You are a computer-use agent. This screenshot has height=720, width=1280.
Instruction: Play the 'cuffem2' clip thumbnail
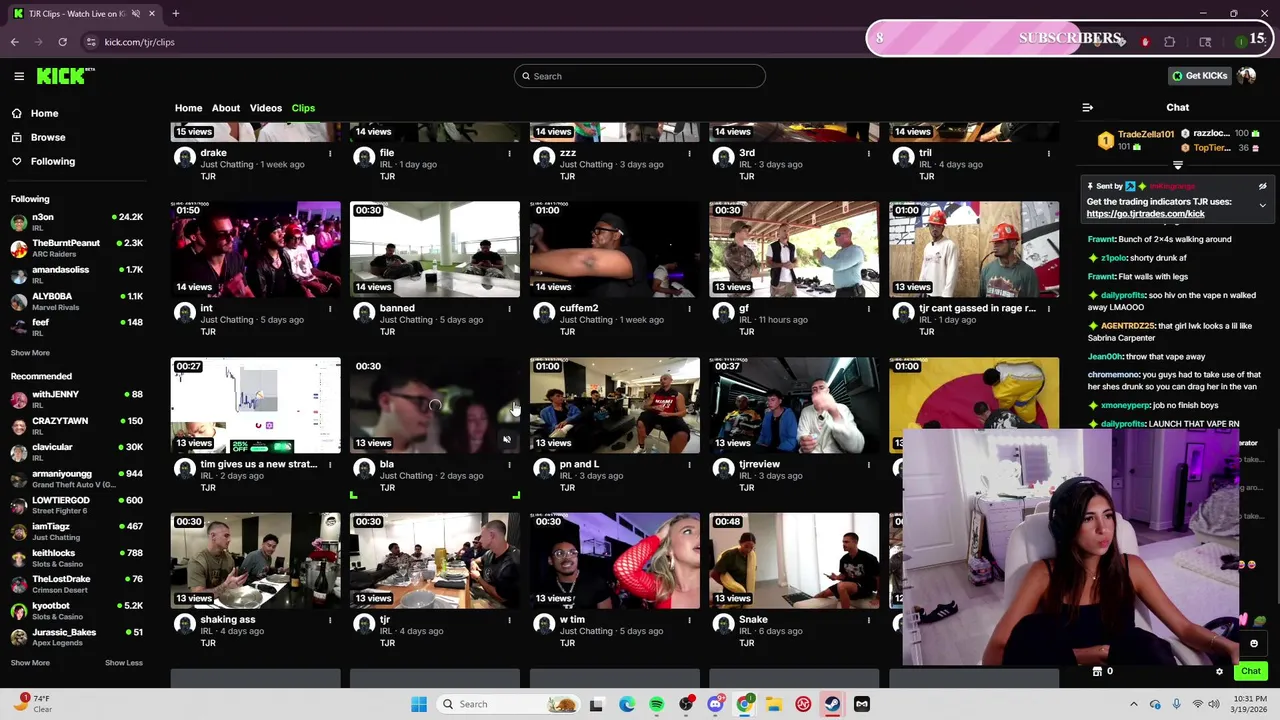pos(614,249)
